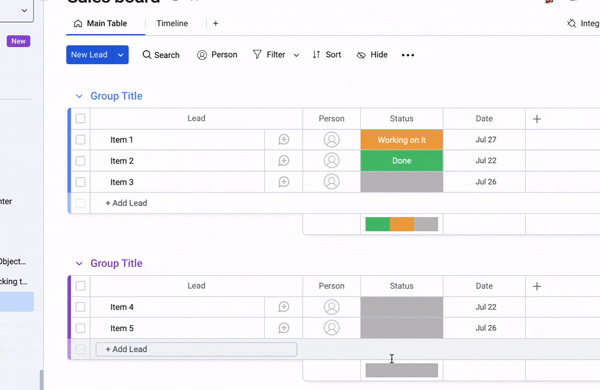This screenshot has height=390, width=600.
Task: Switch to the Main Table tab
Action: [x=106, y=24]
